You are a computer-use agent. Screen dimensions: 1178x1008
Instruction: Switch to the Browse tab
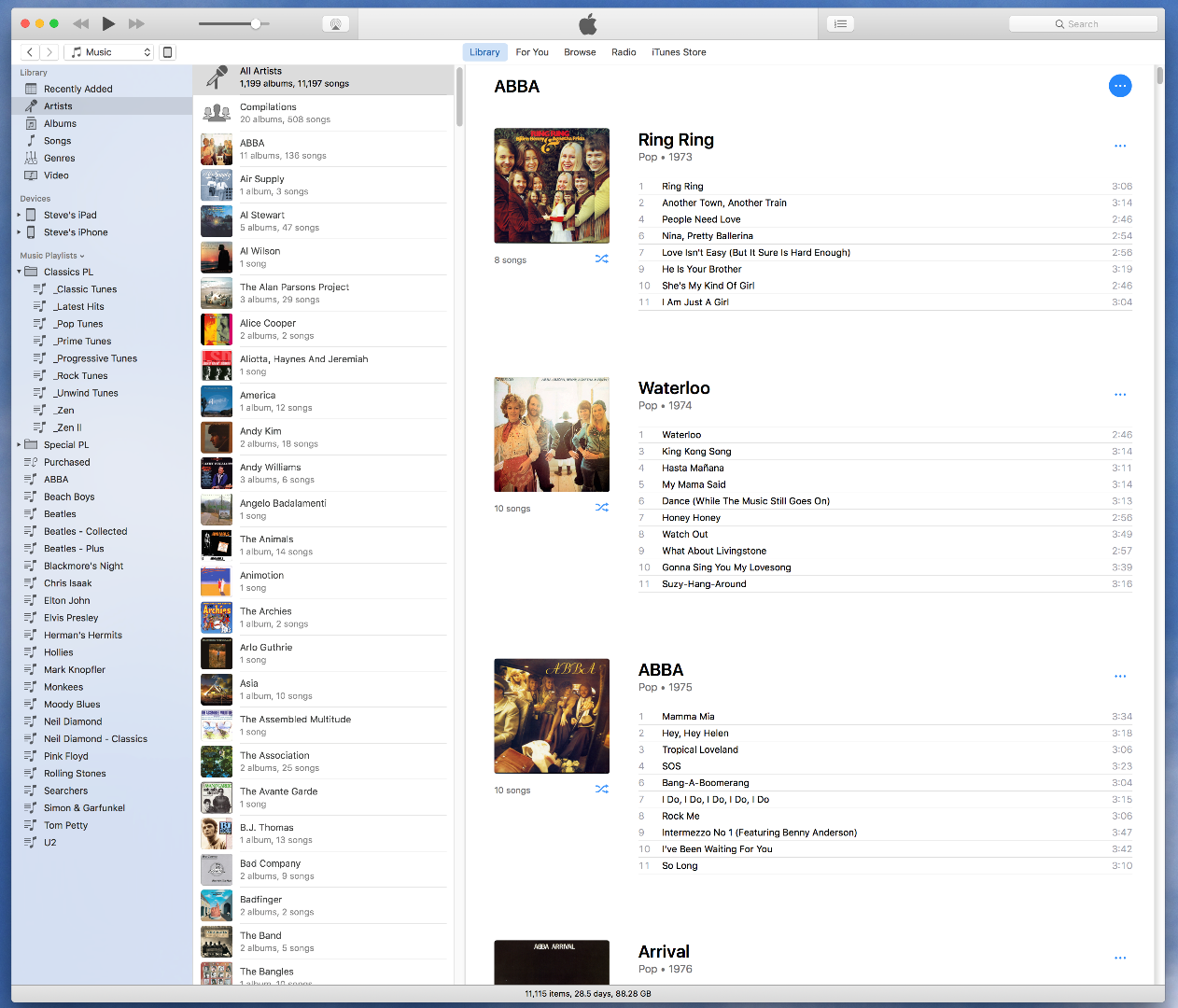click(580, 52)
